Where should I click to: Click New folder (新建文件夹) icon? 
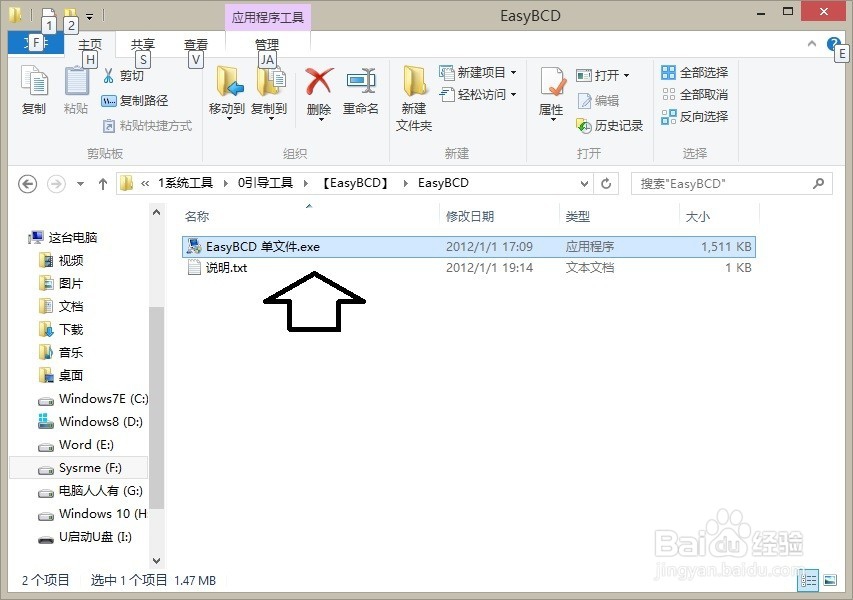point(414,81)
